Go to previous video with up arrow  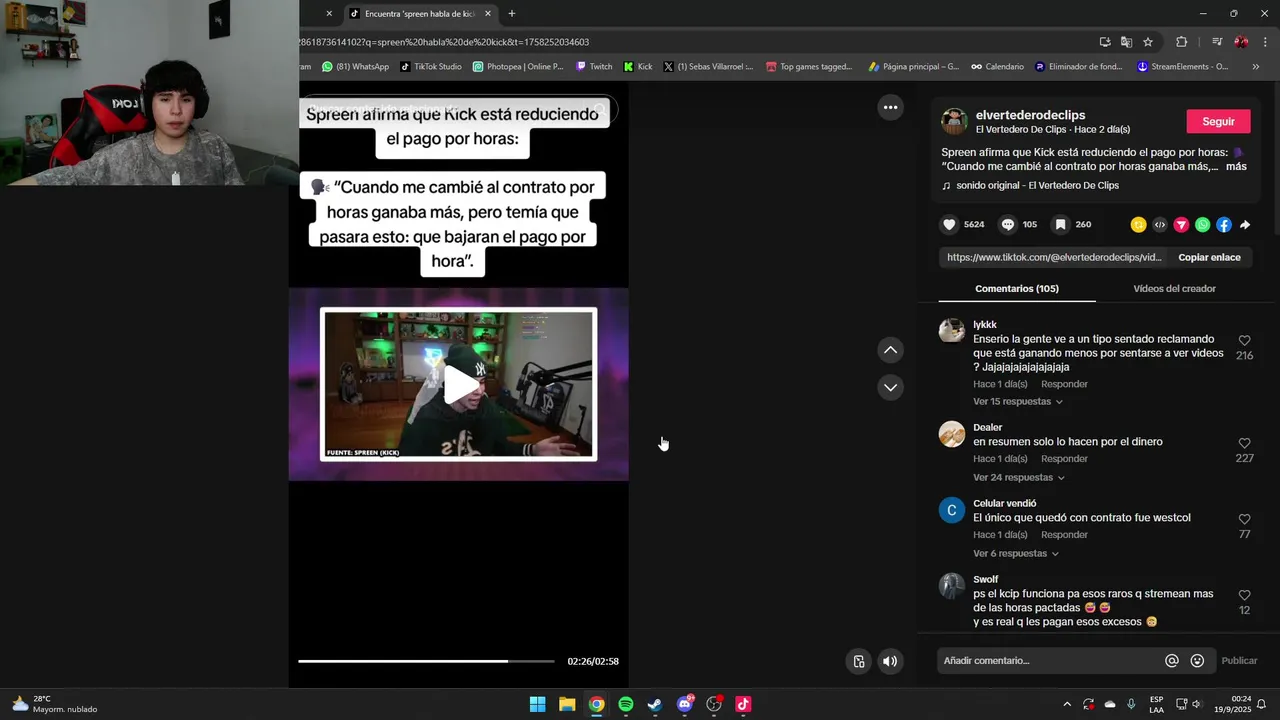(x=890, y=350)
